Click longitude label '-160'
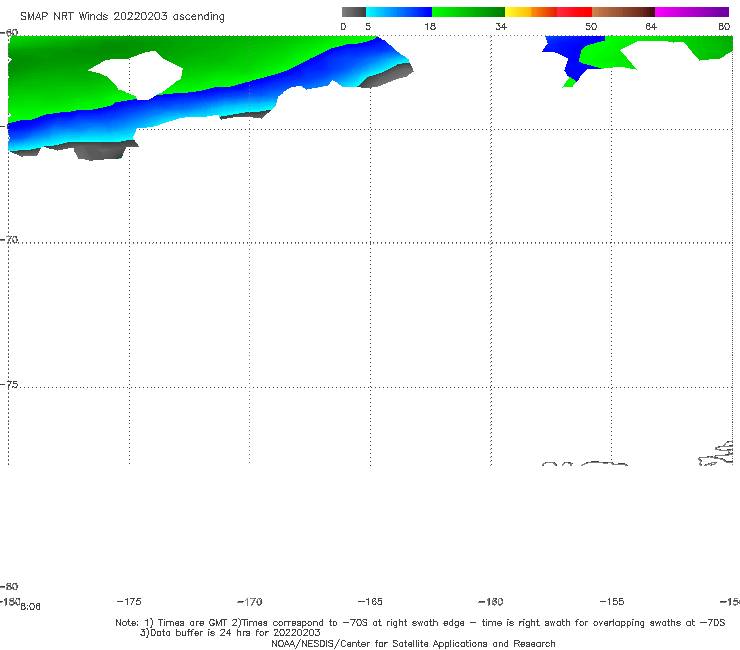This screenshot has width=740, height=650. pyautogui.click(x=491, y=601)
